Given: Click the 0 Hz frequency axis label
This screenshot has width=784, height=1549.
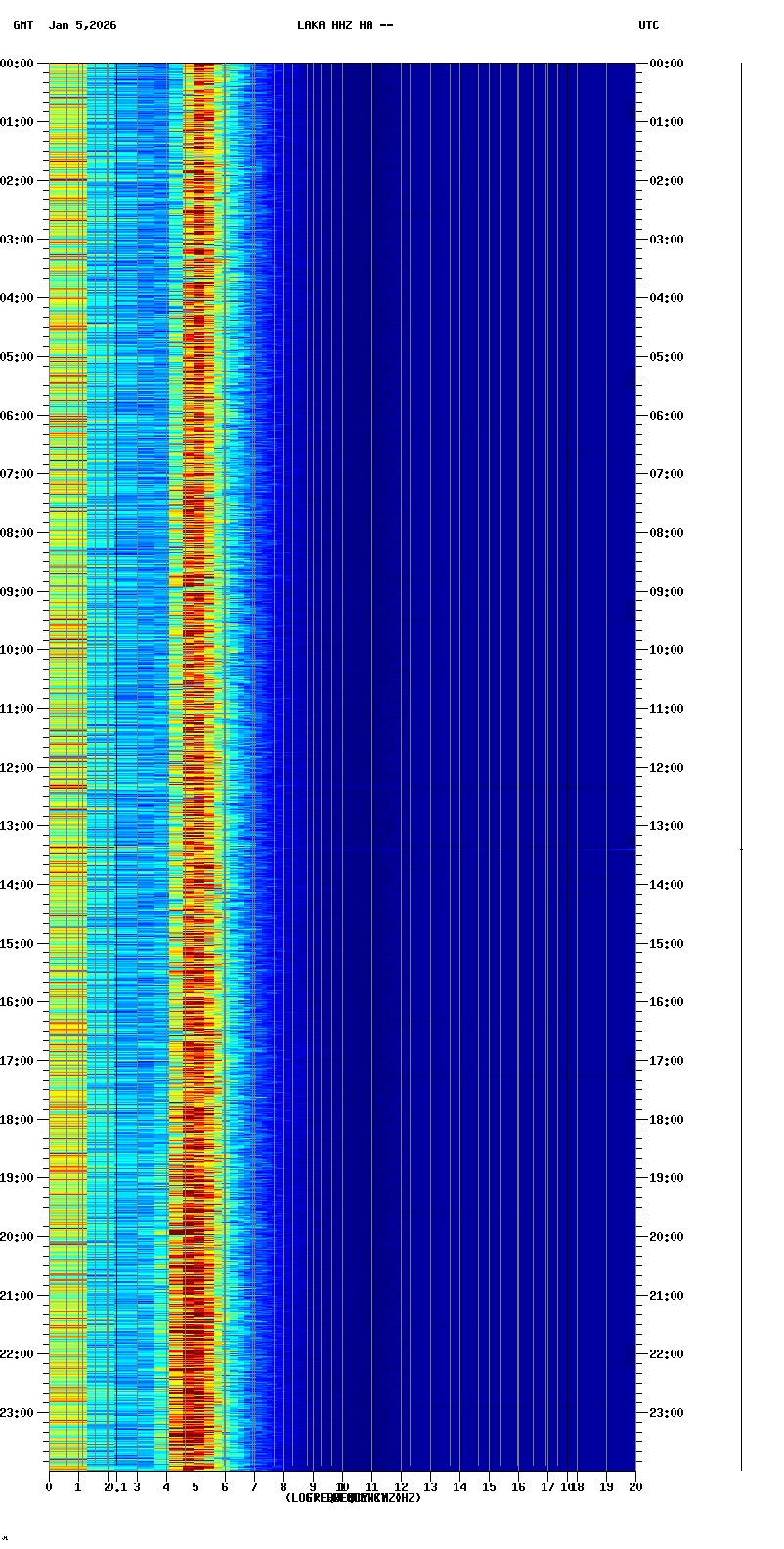Looking at the screenshot, I should (49, 1487).
